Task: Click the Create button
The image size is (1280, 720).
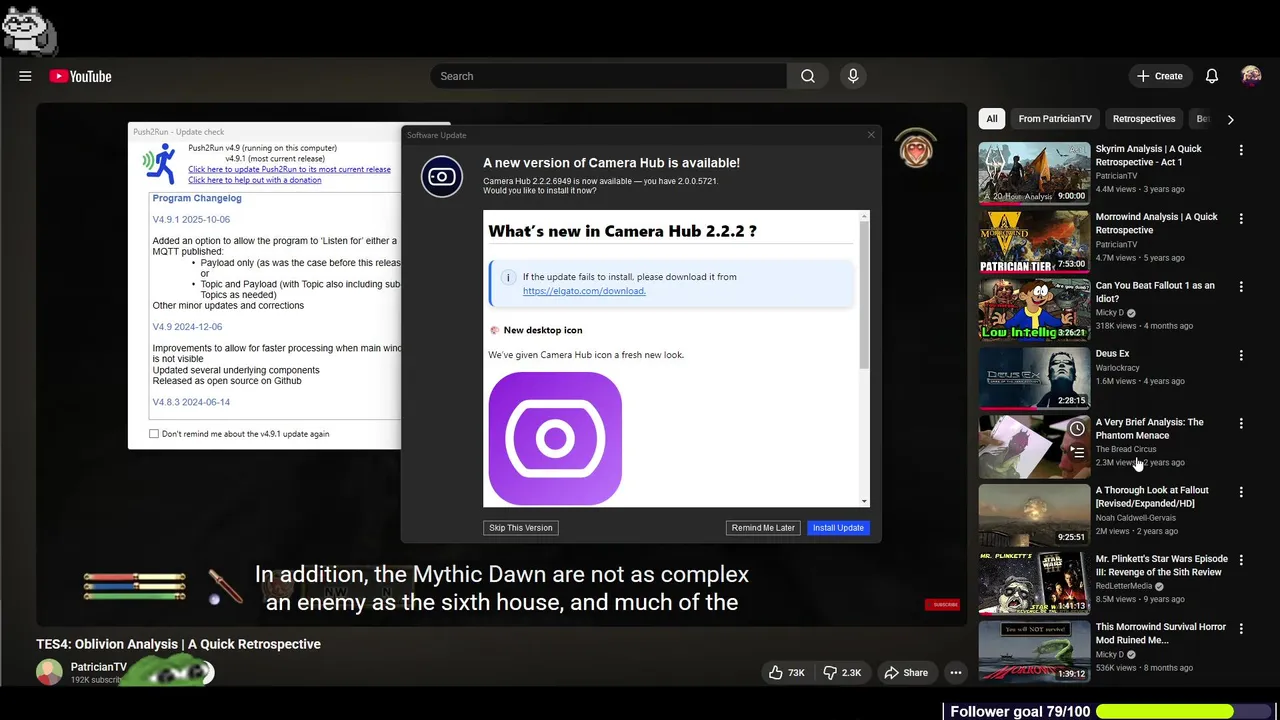Action: [x=1160, y=76]
